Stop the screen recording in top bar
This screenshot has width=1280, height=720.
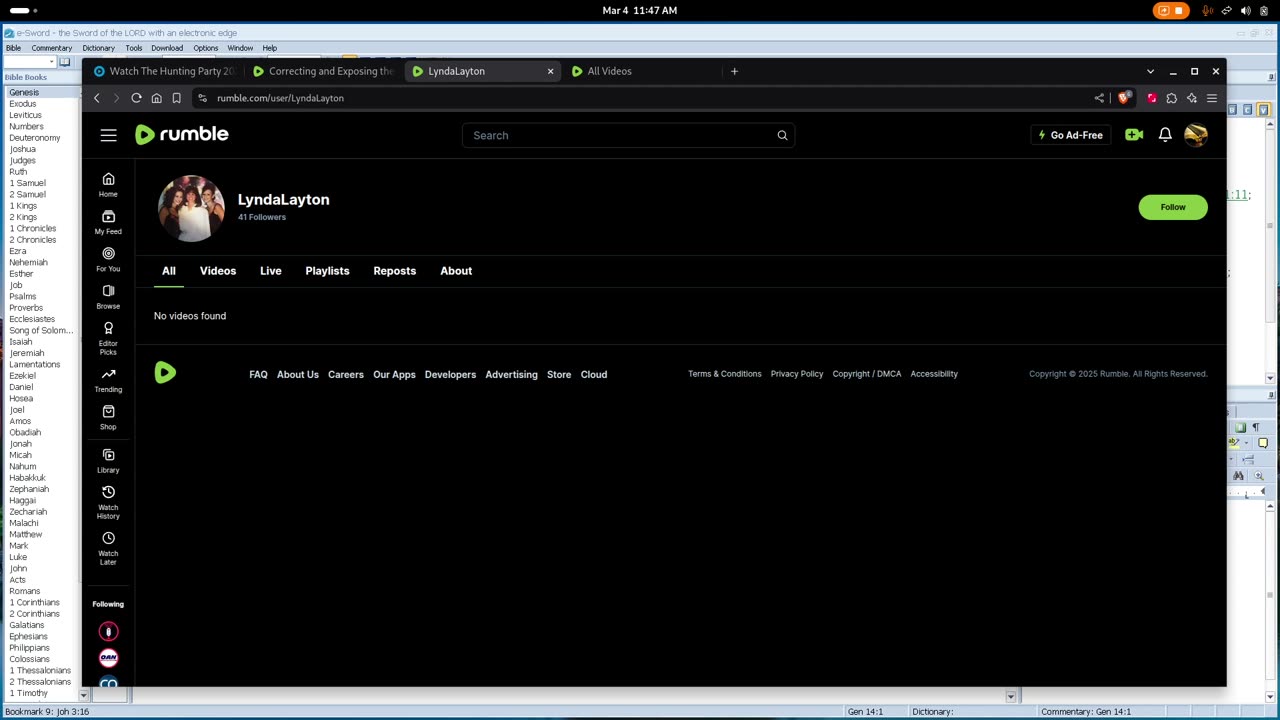point(1170,10)
